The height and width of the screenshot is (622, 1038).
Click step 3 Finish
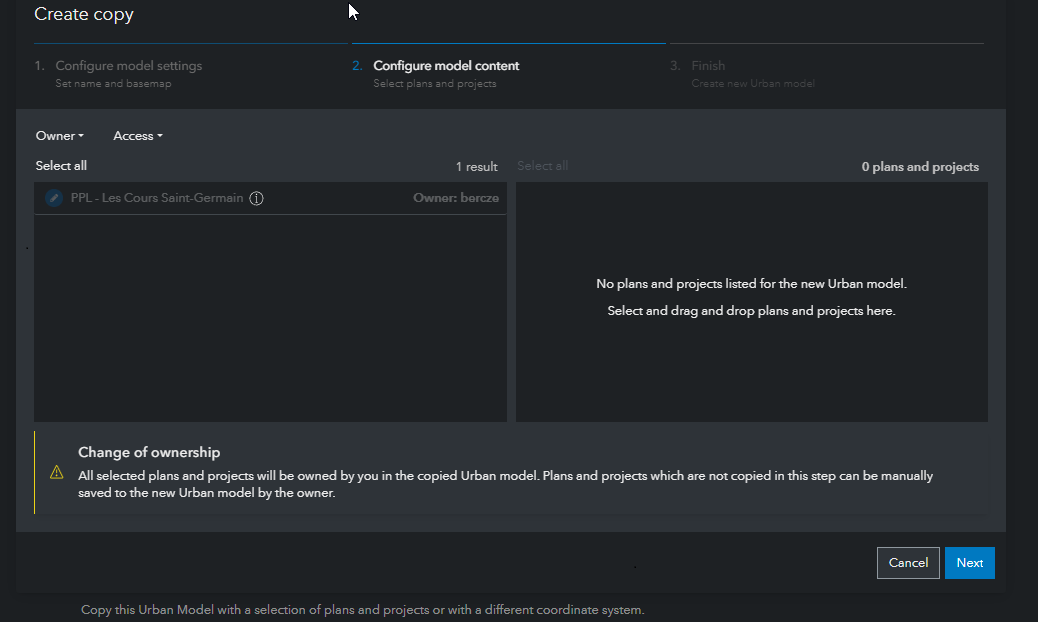click(x=708, y=65)
